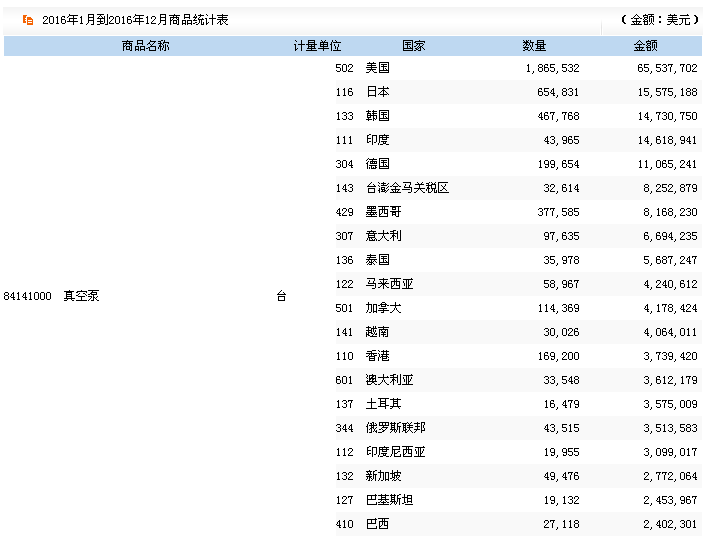This screenshot has width=723, height=546.
Task: Select the unit cell 台
Action: [x=281, y=296]
